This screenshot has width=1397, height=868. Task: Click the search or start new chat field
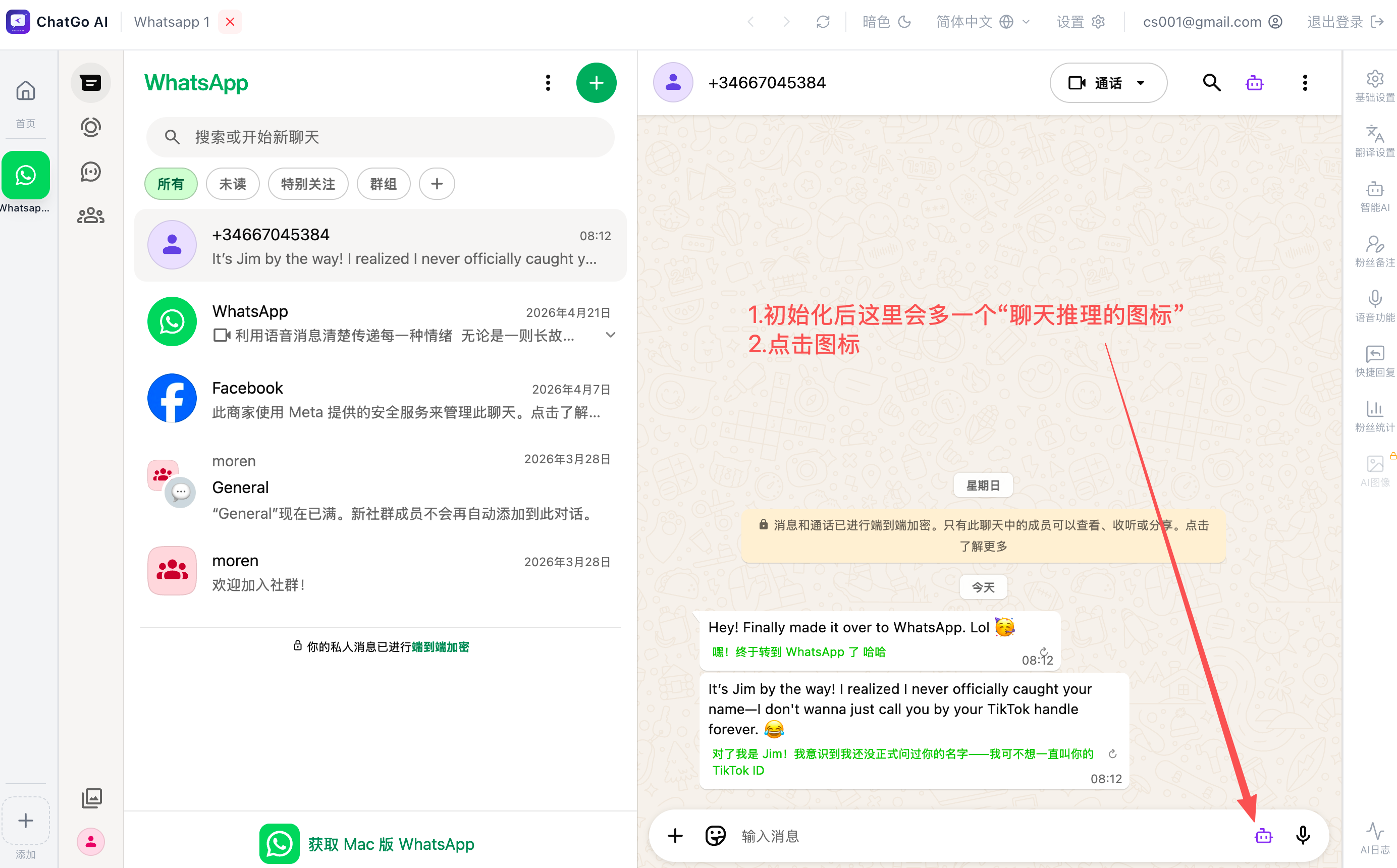pos(380,137)
